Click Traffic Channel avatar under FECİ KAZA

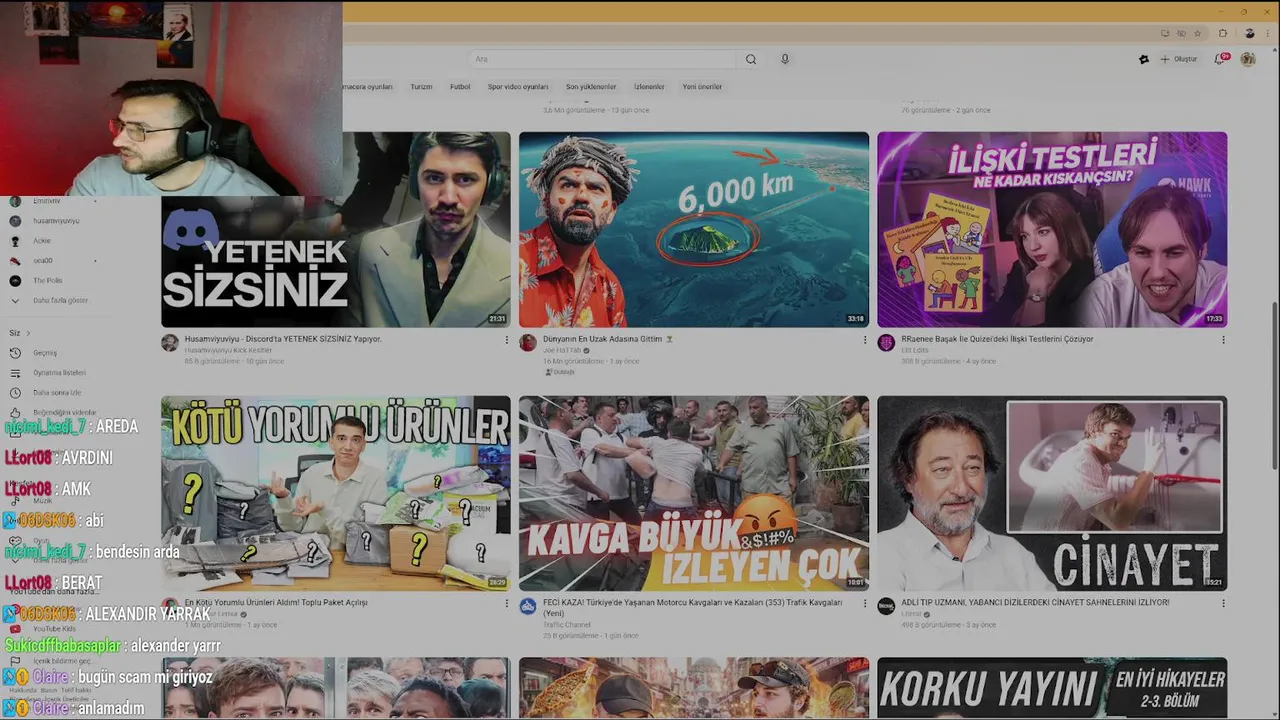click(528, 607)
